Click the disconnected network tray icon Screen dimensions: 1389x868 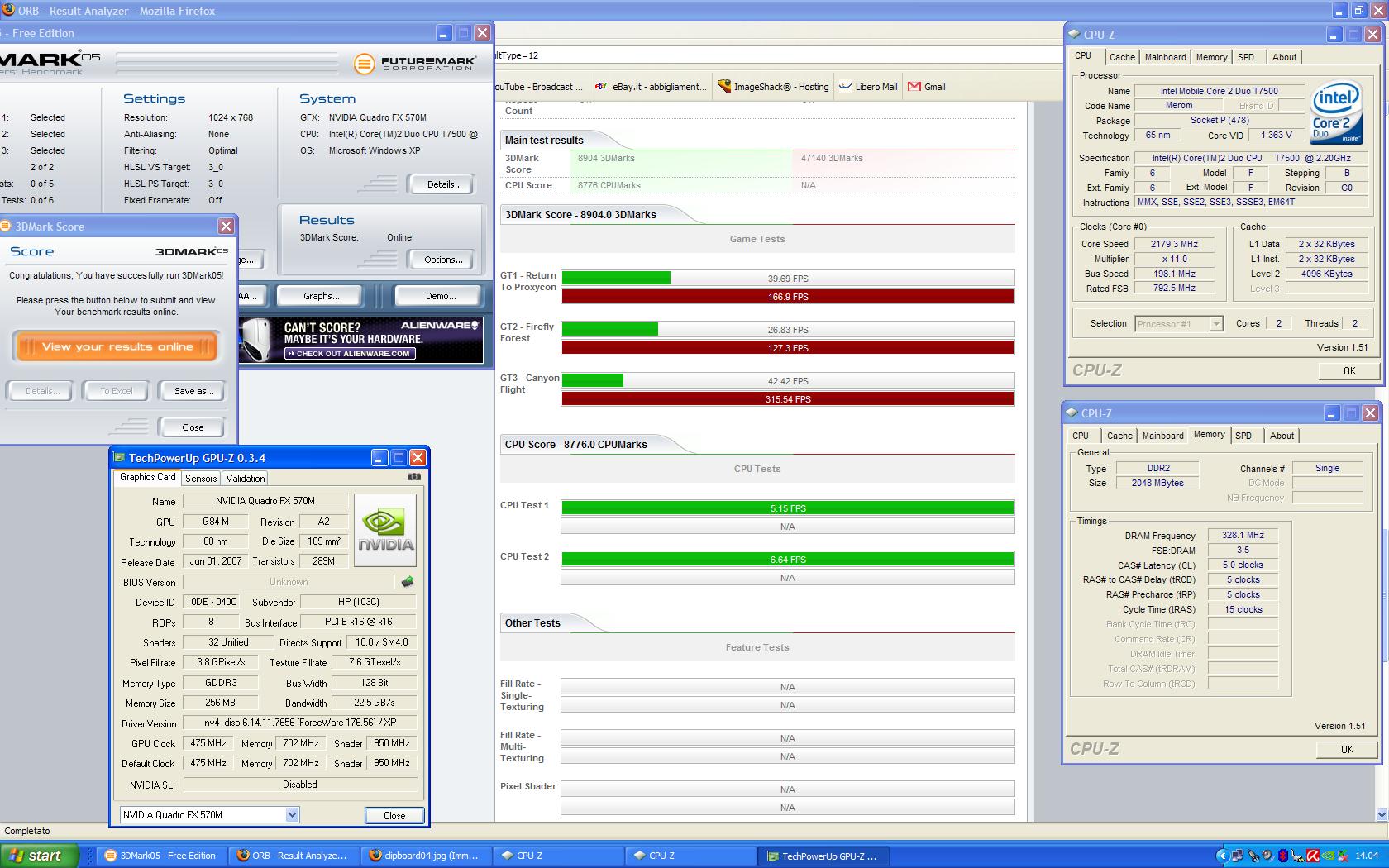[1343, 856]
